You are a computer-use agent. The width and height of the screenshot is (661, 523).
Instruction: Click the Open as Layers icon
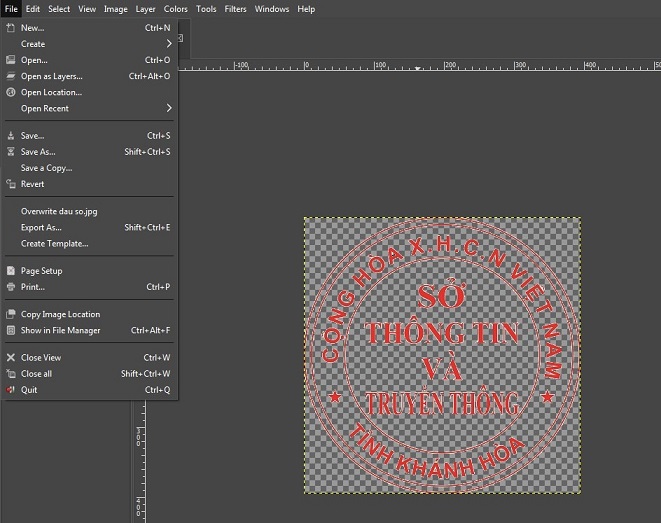click(11, 76)
